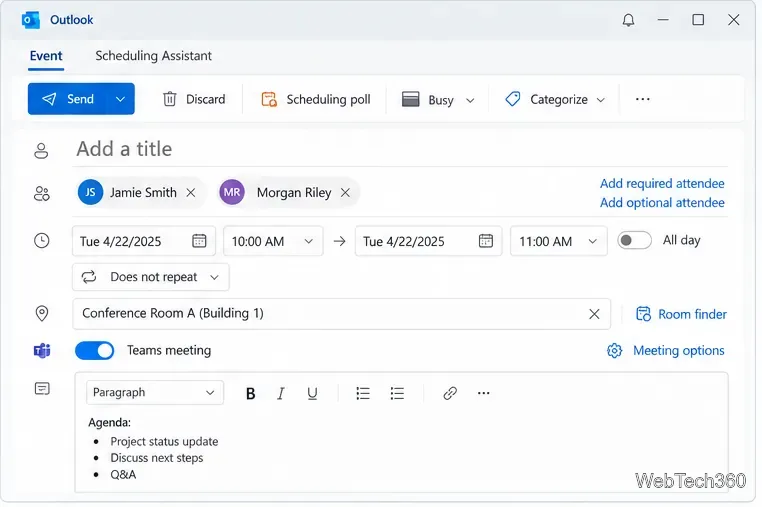This screenshot has width=762, height=507.
Task: Click the Add a title field
Action: (x=400, y=149)
